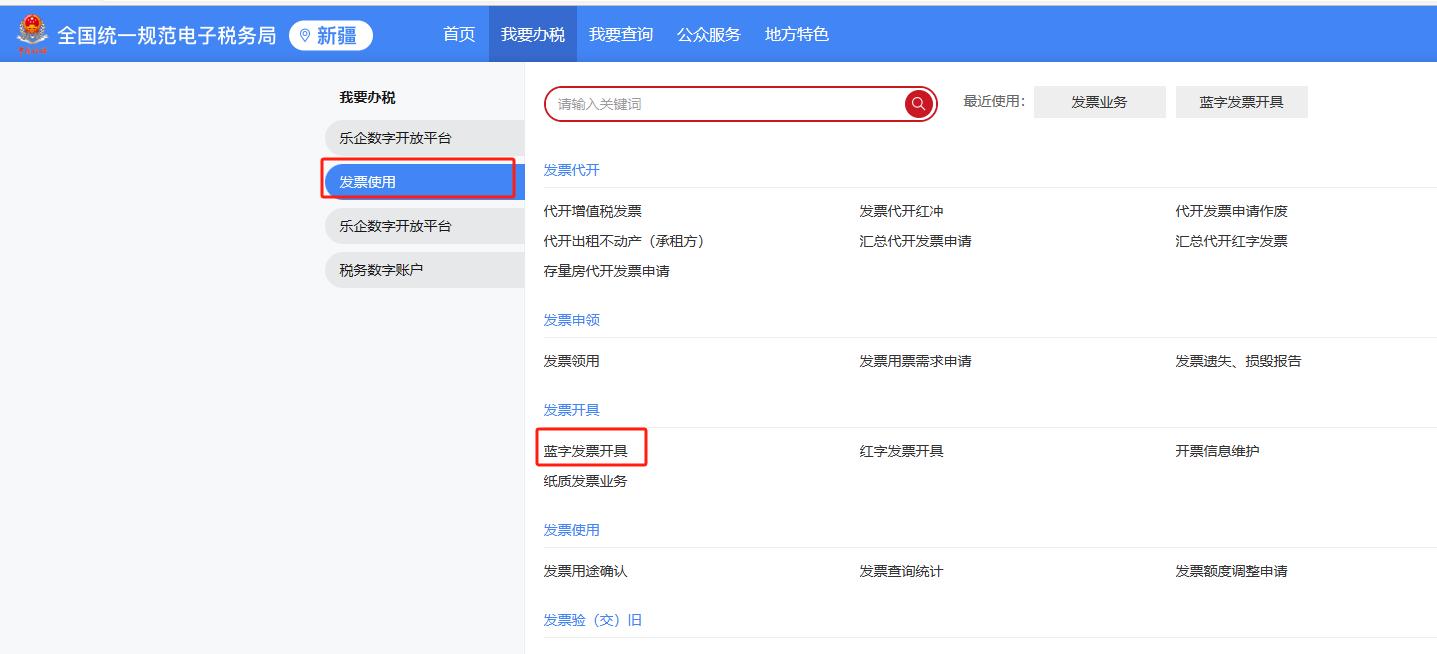Open 汇总代开发票申请 link
Image resolution: width=1437 pixels, height=654 pixels.
[915, 241]
